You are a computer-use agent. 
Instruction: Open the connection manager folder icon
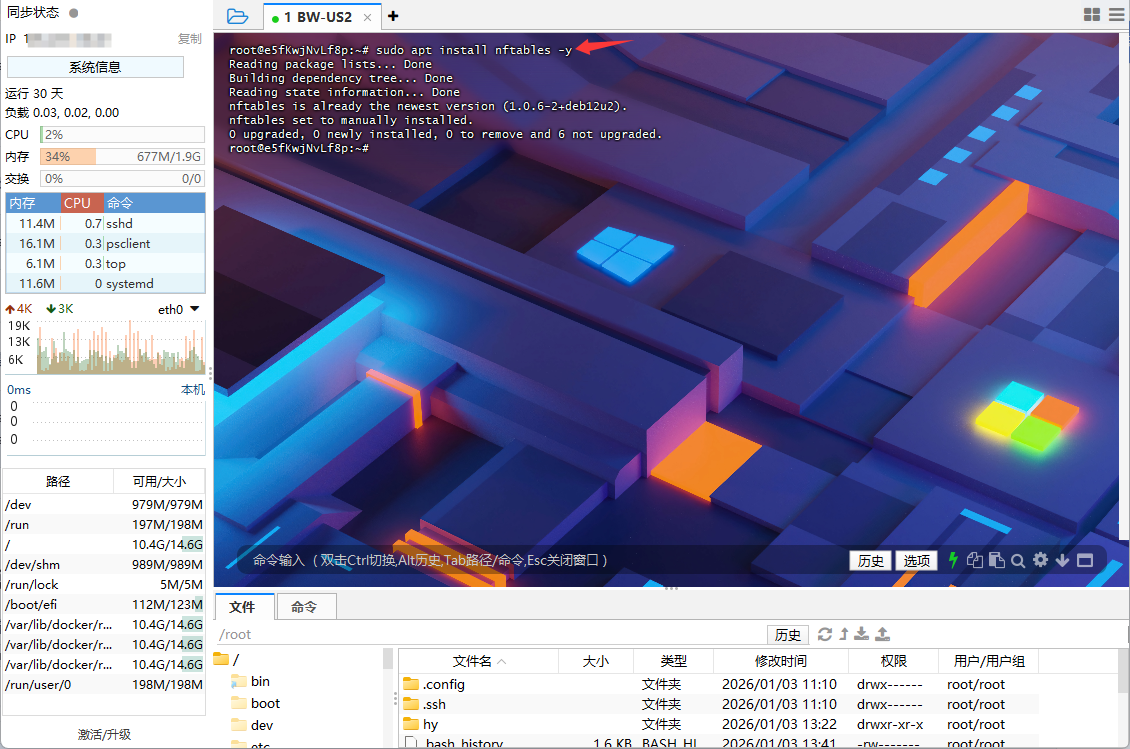pos(237,16)
